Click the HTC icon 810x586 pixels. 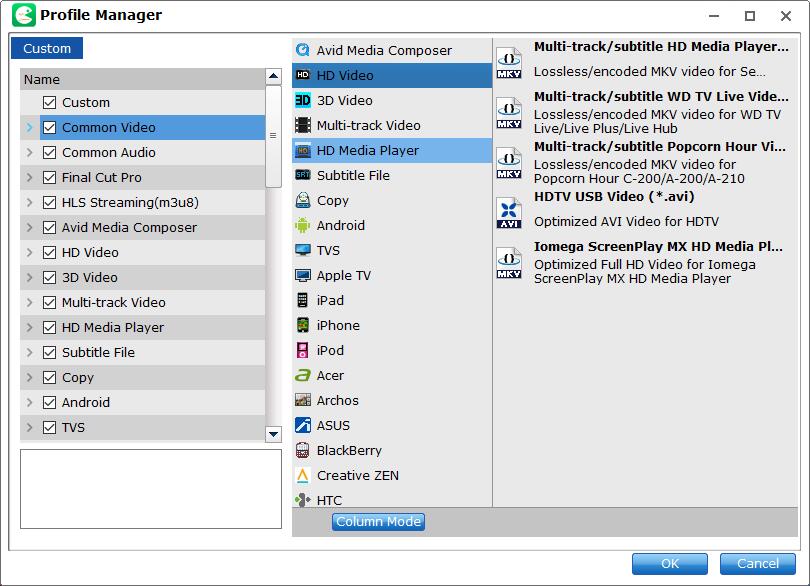point(303,500)
